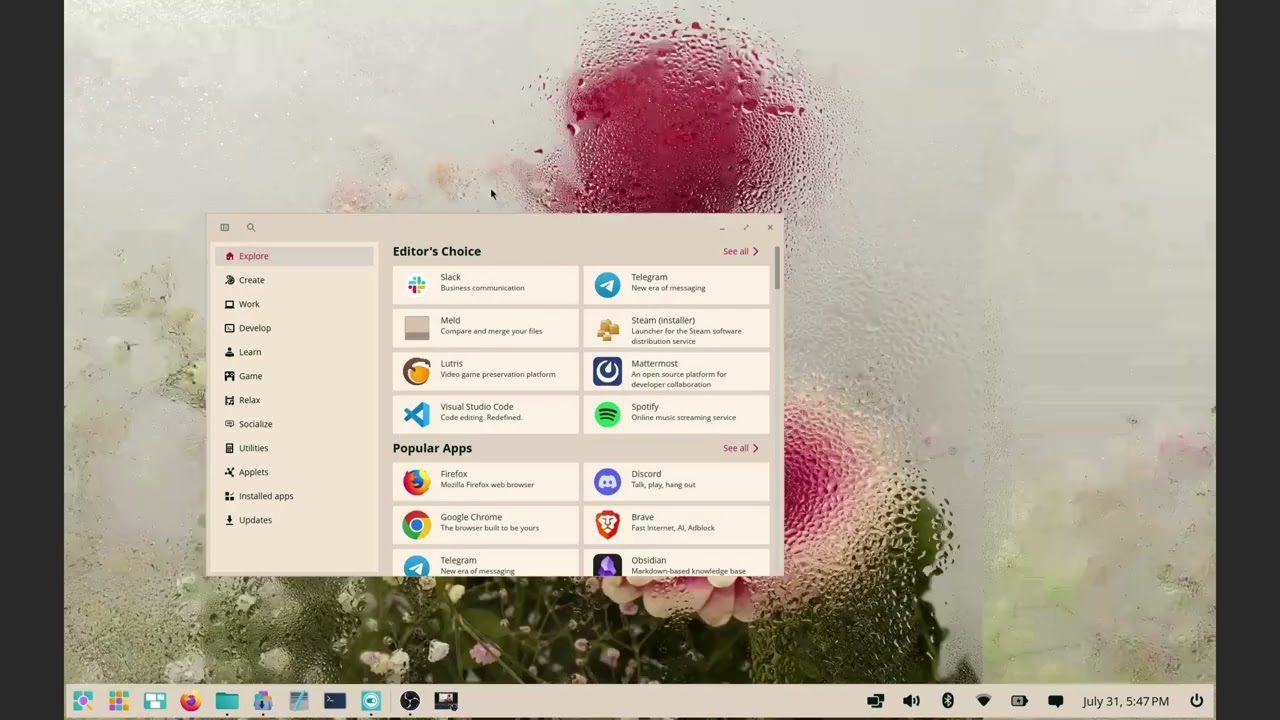Viewport: 1280px width, 720px height.
Task: Go to the Develop category
Action: (255, 328)
